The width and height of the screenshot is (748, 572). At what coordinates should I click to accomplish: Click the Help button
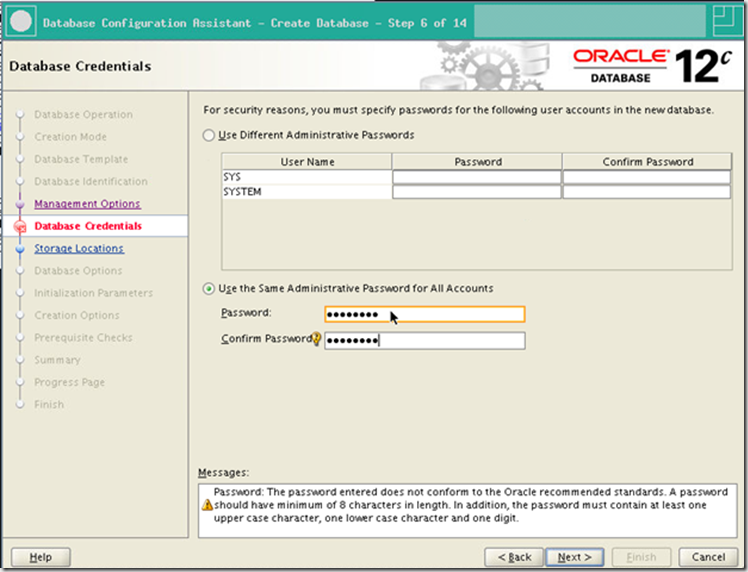[41, 557]
